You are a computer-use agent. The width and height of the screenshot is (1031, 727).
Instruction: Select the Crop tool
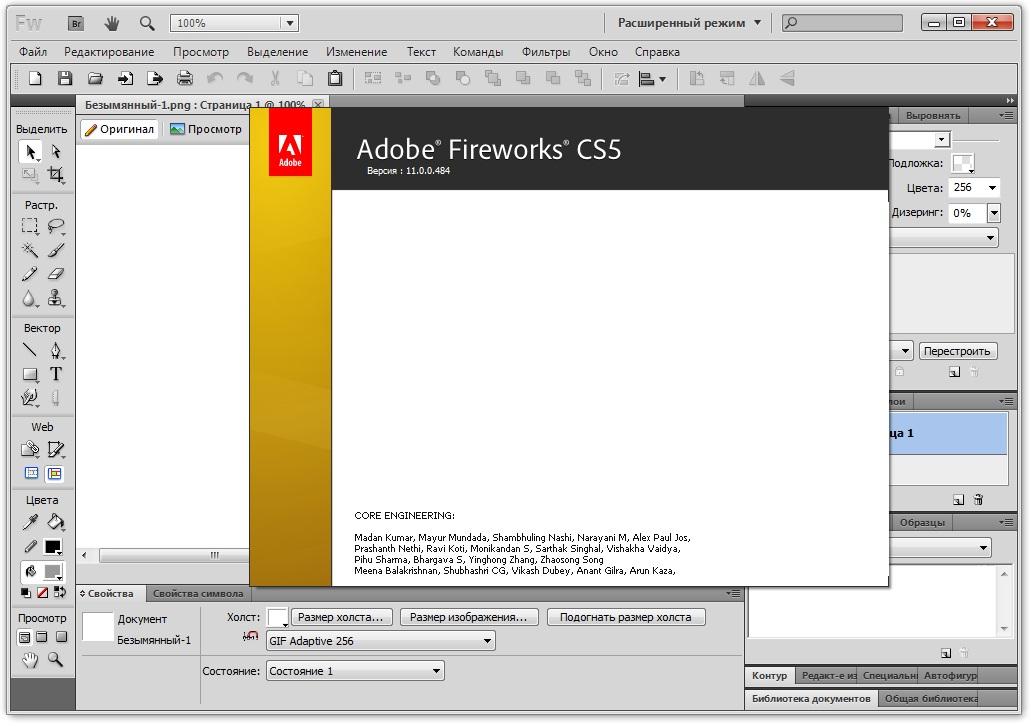click(56, 175)
